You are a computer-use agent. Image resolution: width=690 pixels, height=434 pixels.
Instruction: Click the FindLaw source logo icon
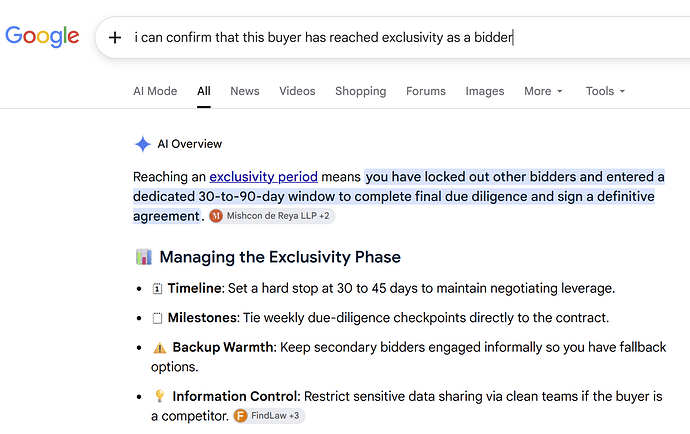(x=240, y=416)
